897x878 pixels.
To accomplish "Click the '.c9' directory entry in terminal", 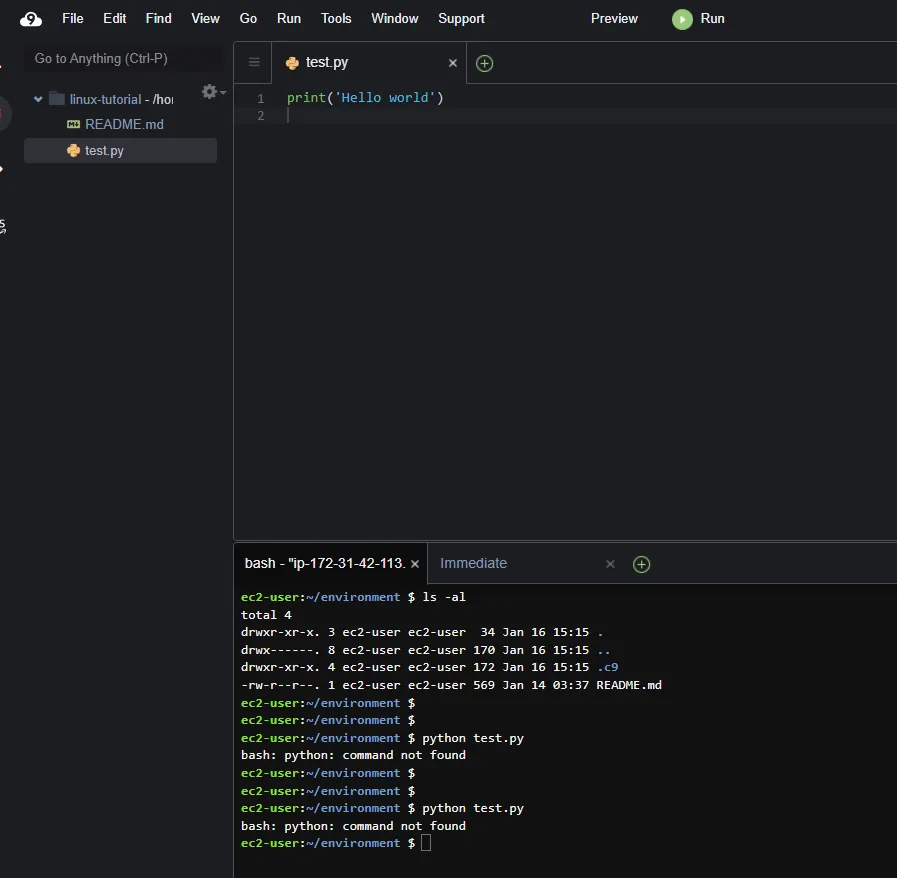I will point(608,668).
